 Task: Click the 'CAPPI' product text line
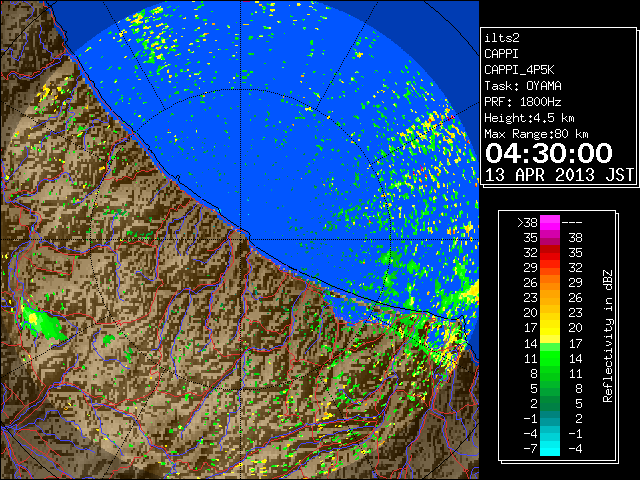tap(501, 54)
